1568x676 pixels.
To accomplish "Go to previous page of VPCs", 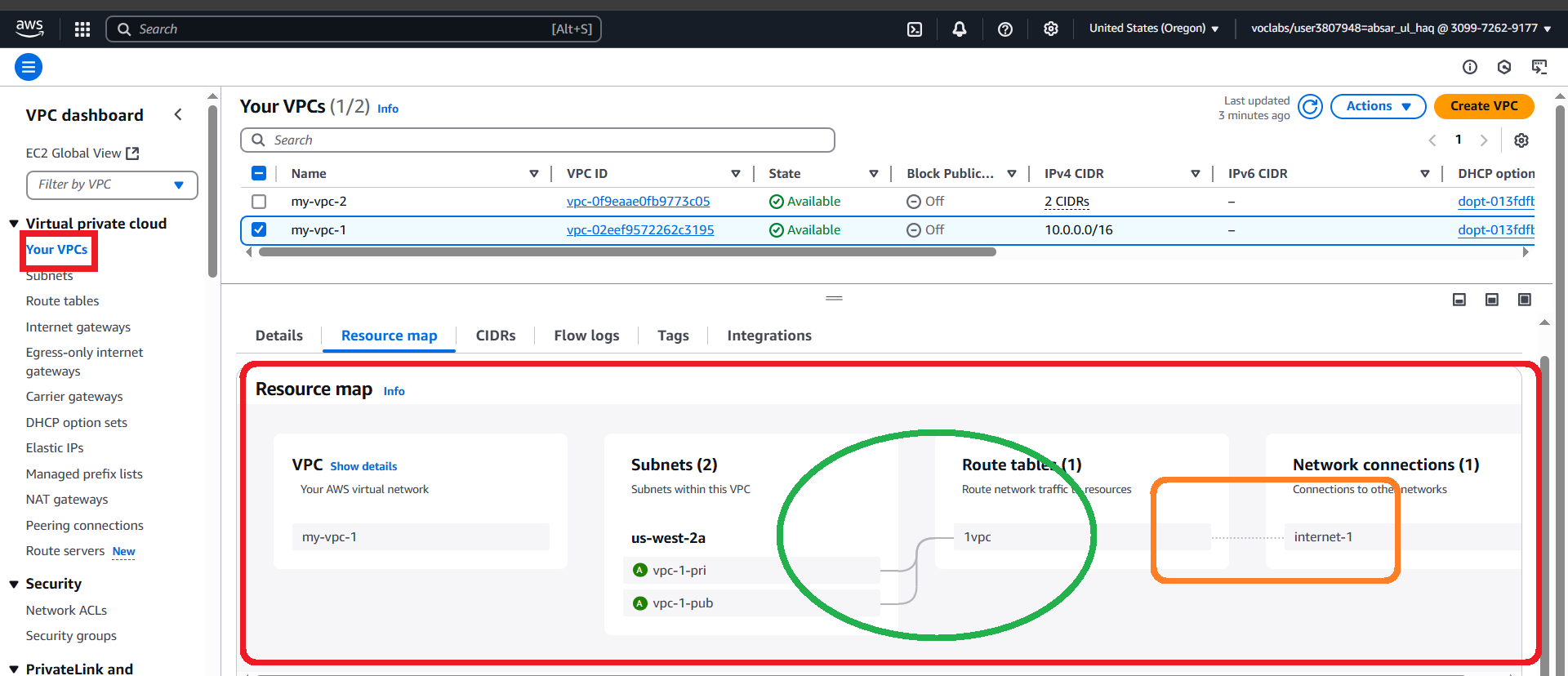I will click(1432, 140).
